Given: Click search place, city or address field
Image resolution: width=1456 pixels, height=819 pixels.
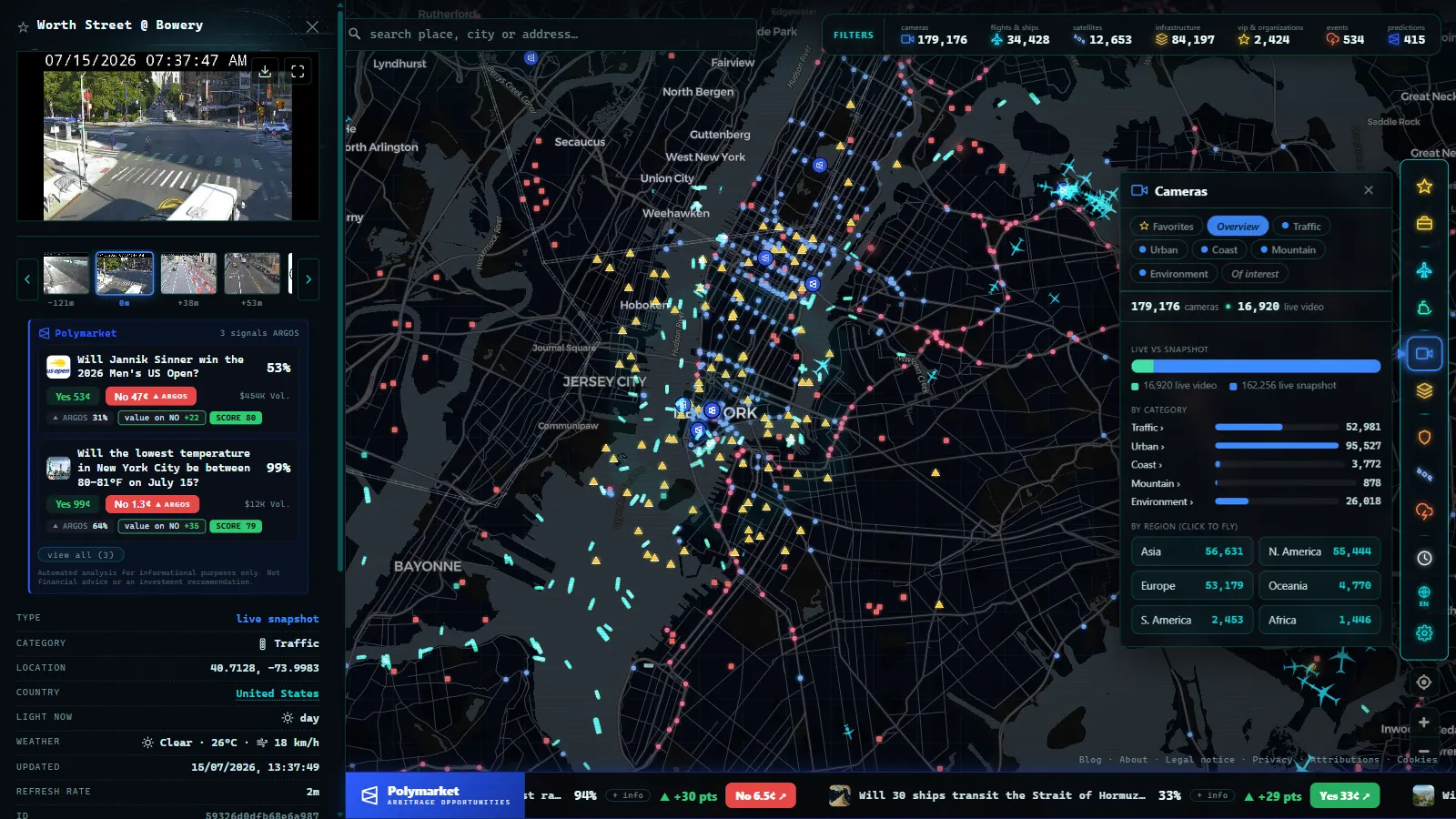Looking at the screenshot, I should tap(552, 34).
